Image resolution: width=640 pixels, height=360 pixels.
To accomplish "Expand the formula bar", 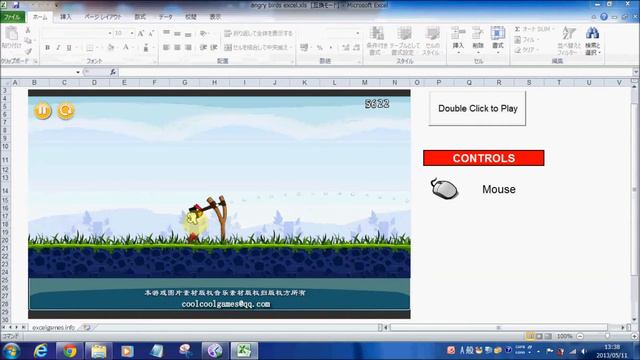I will [635, 72].
